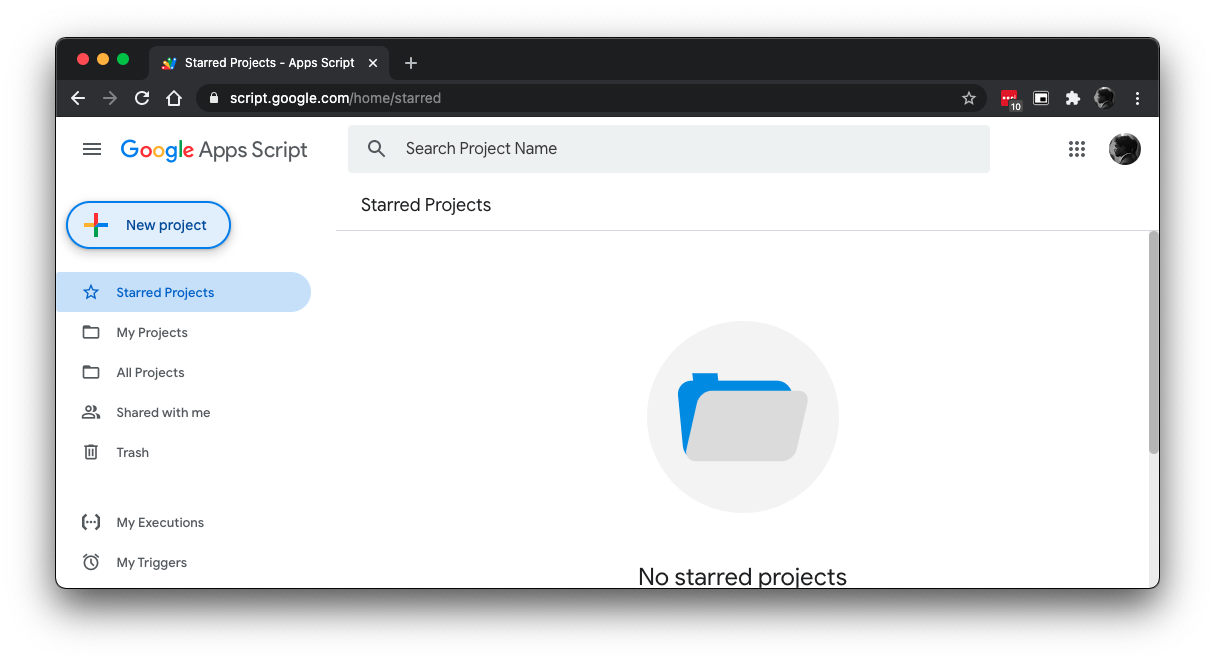Reload the current page
The height and width of the screenshot is (662, 1215).
click(142, 98)
